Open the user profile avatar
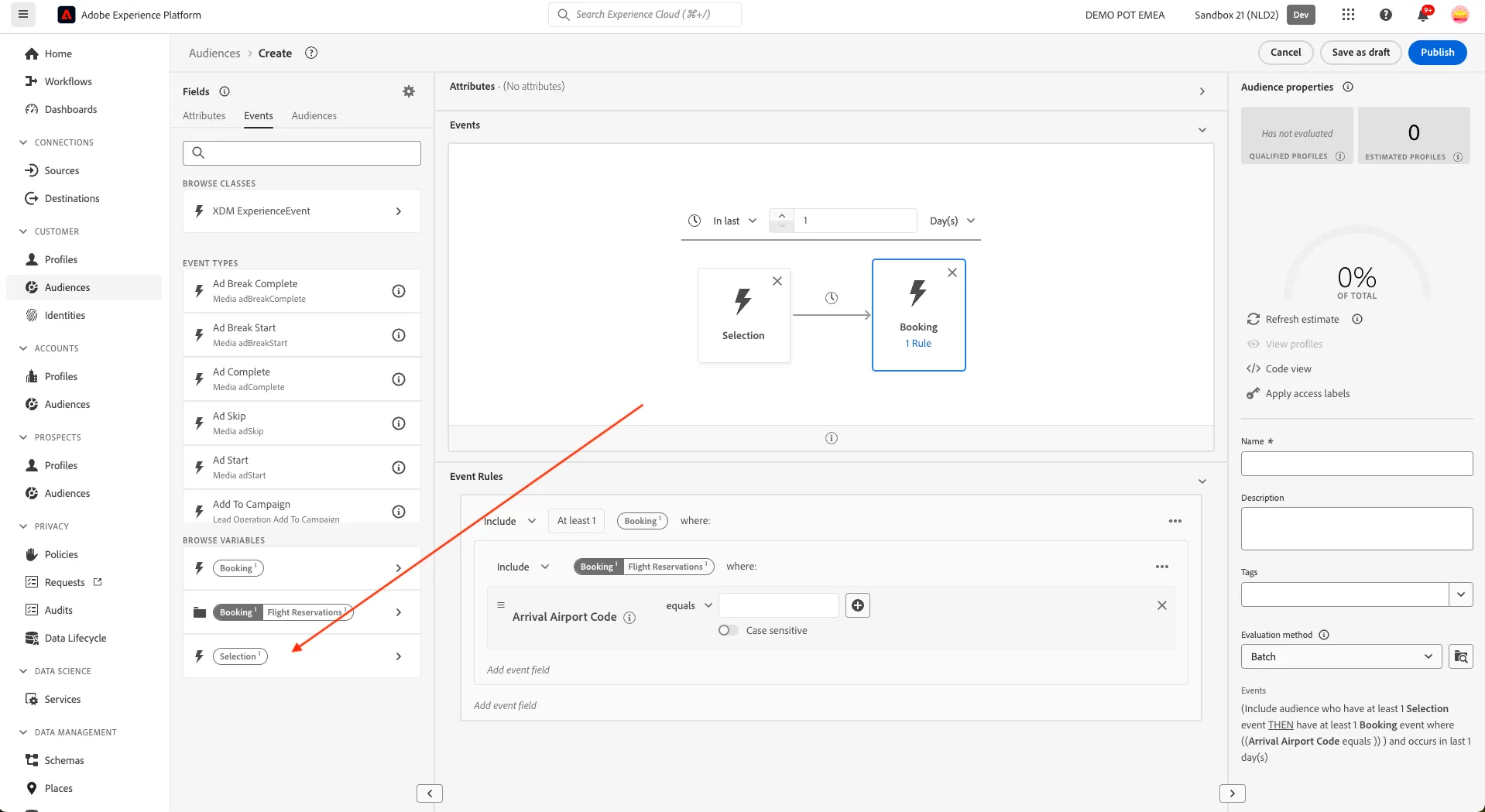1485x812 pixels. 1459,15
